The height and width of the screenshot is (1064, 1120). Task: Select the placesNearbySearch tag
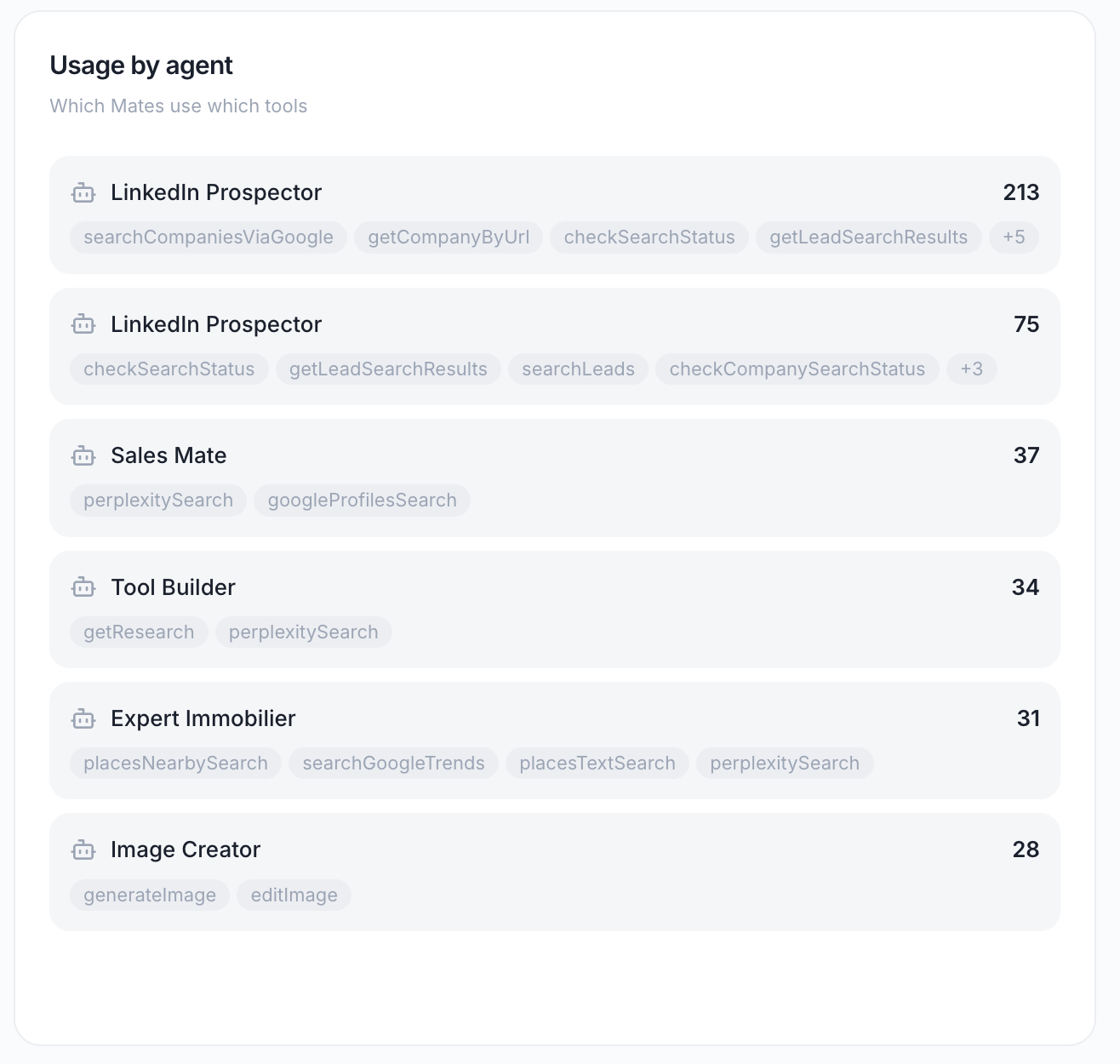[175, 764]
